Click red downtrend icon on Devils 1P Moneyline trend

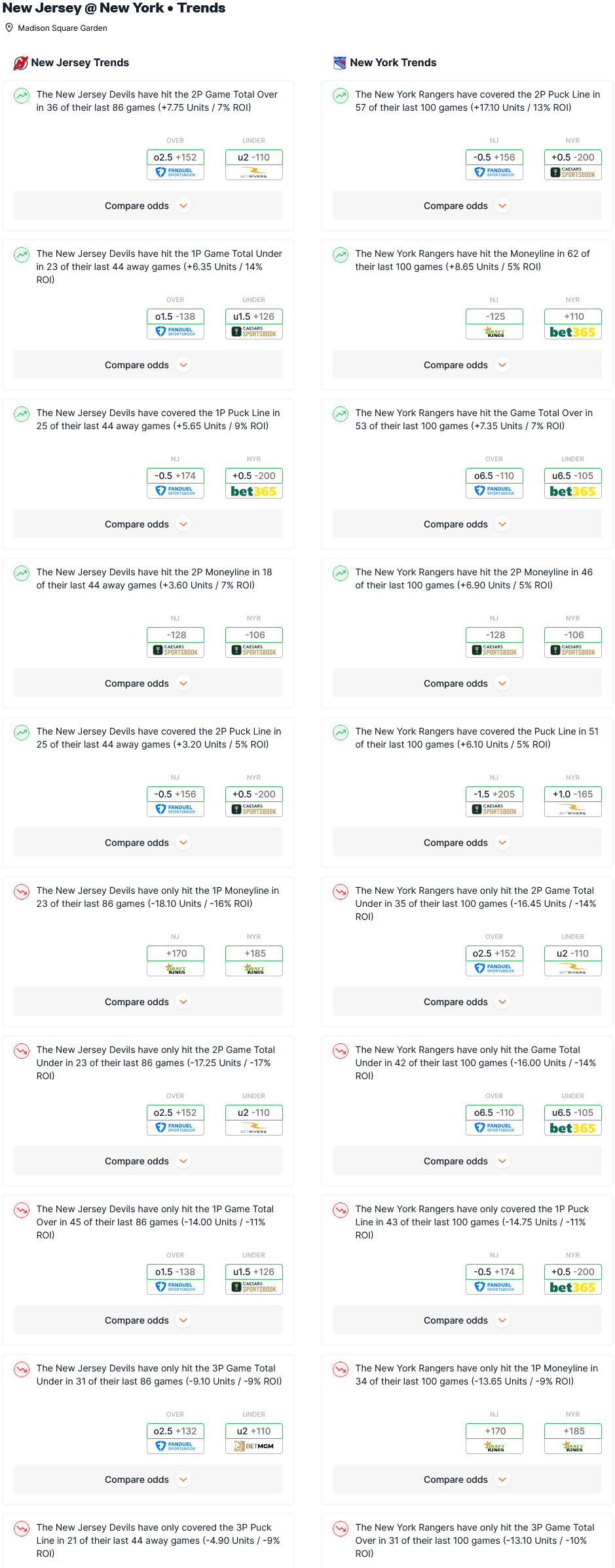point(22,892)
